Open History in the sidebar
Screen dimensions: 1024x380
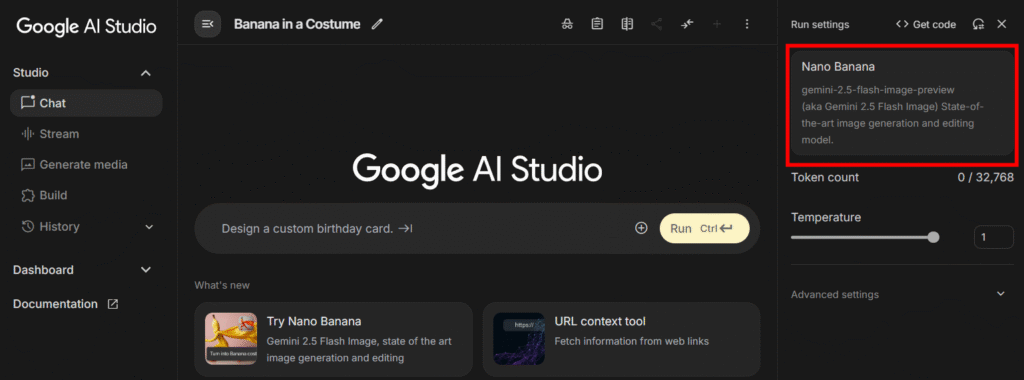86,227
